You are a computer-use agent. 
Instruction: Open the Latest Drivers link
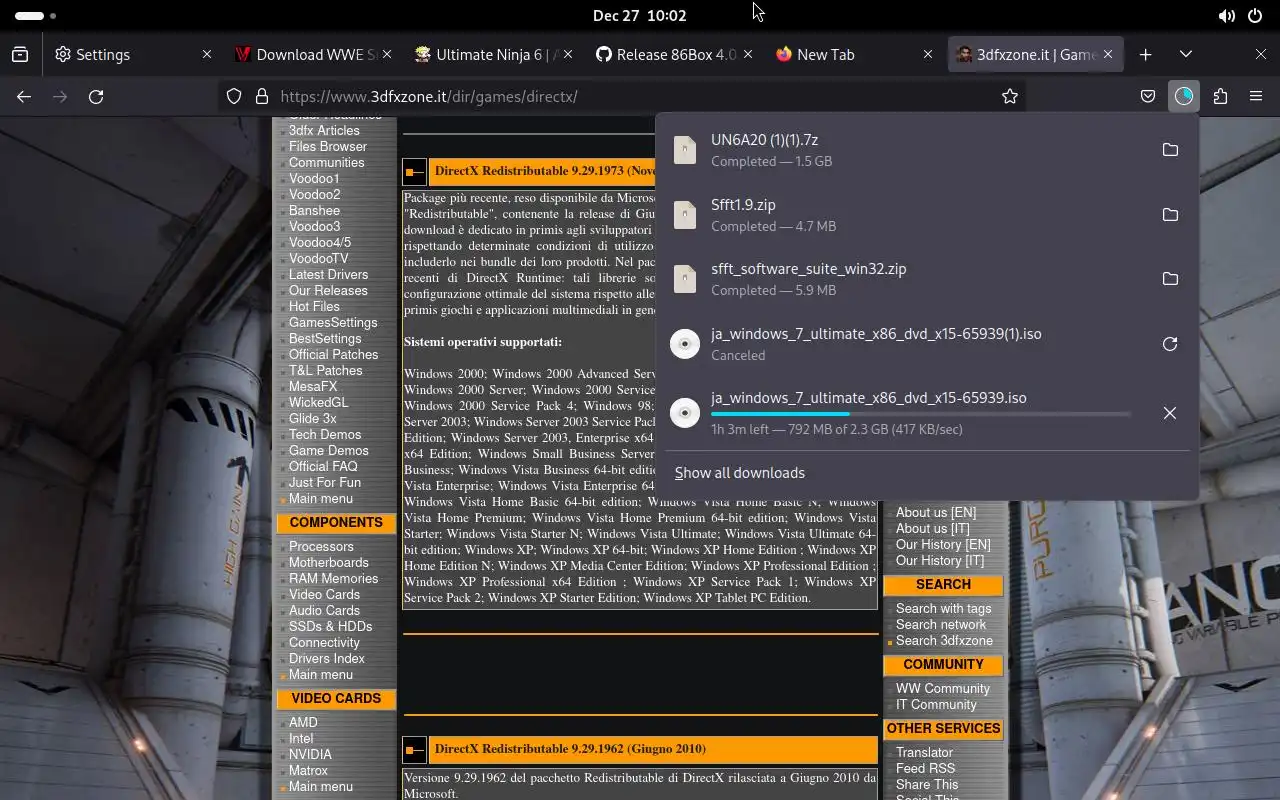328,275
